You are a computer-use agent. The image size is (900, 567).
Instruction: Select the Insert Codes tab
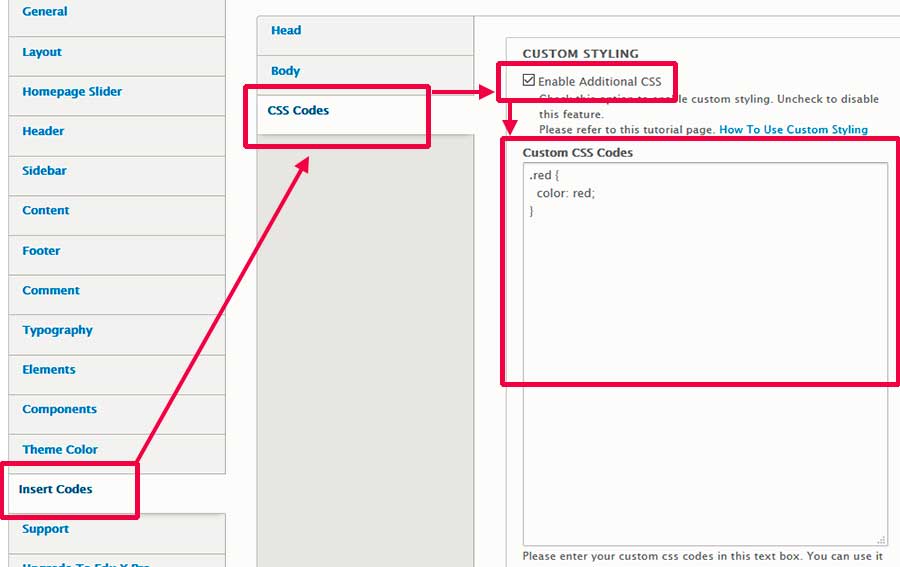click(56, 490)
